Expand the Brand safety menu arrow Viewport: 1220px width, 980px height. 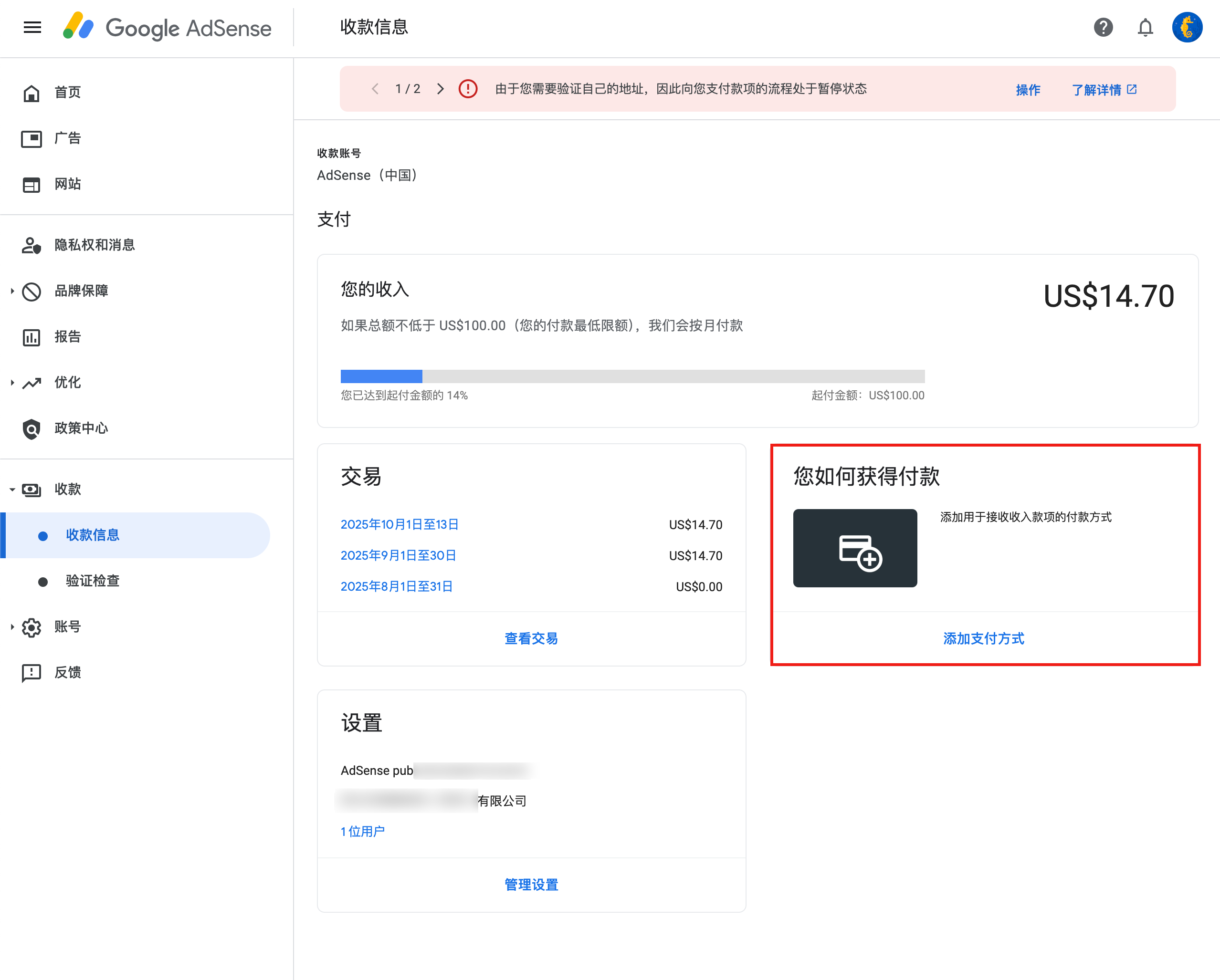click(12, 291)
